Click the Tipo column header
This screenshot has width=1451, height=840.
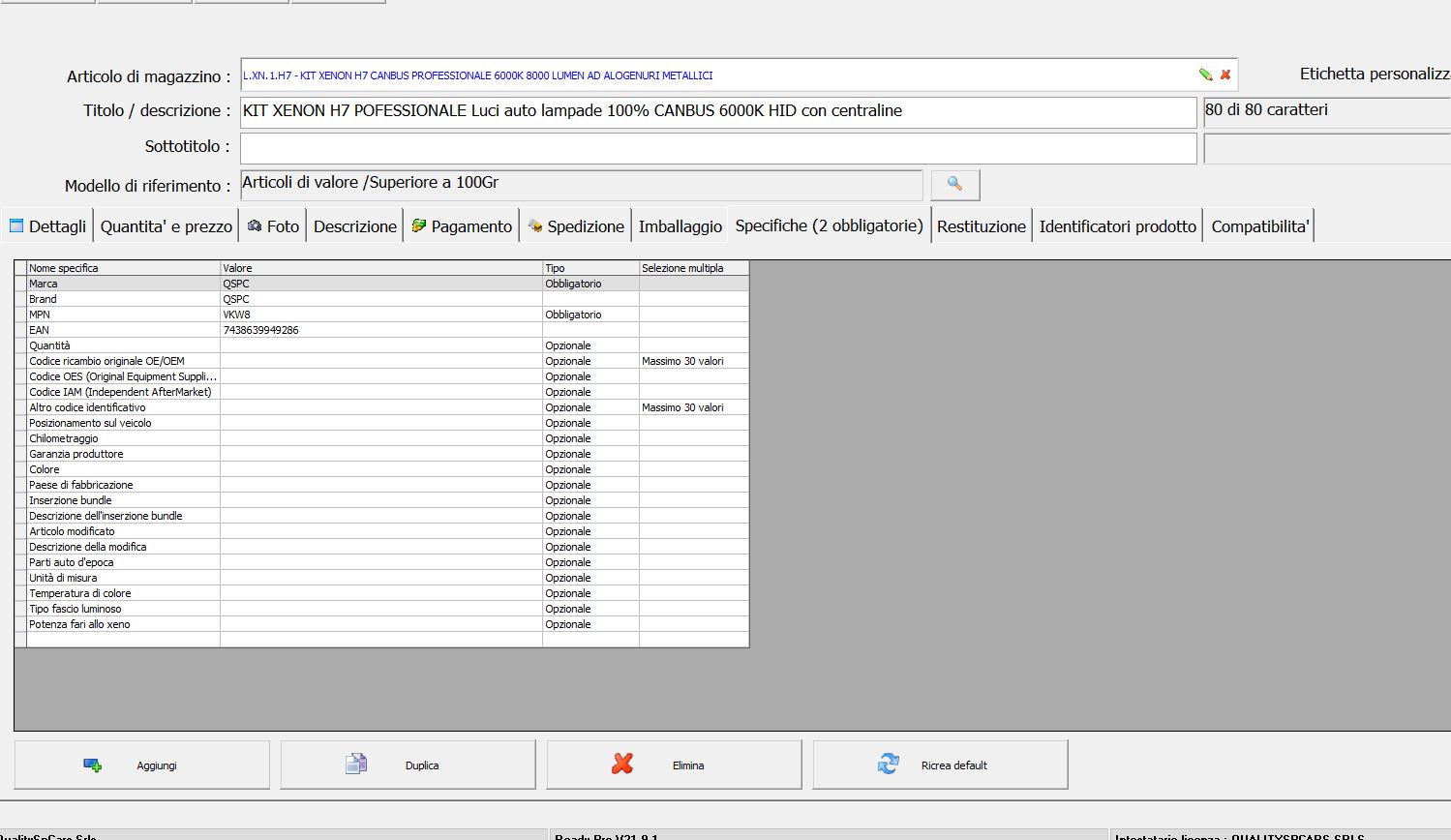(590, 268)
